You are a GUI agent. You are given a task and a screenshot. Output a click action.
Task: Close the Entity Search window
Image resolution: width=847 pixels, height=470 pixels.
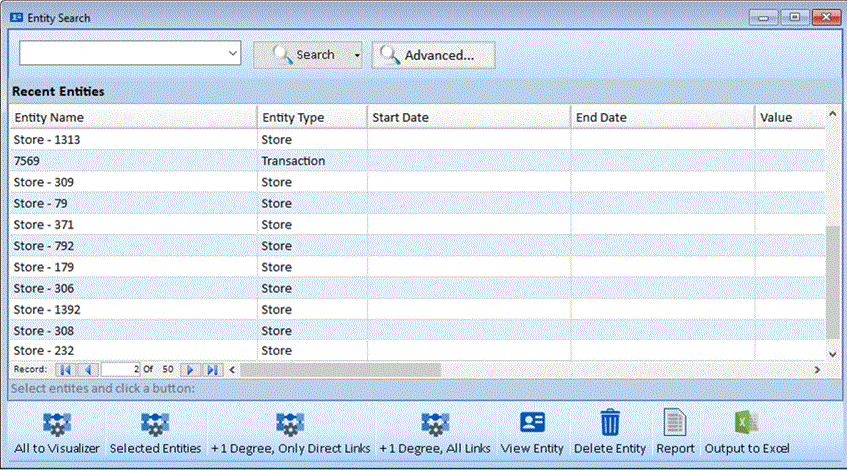coord(826,17)
